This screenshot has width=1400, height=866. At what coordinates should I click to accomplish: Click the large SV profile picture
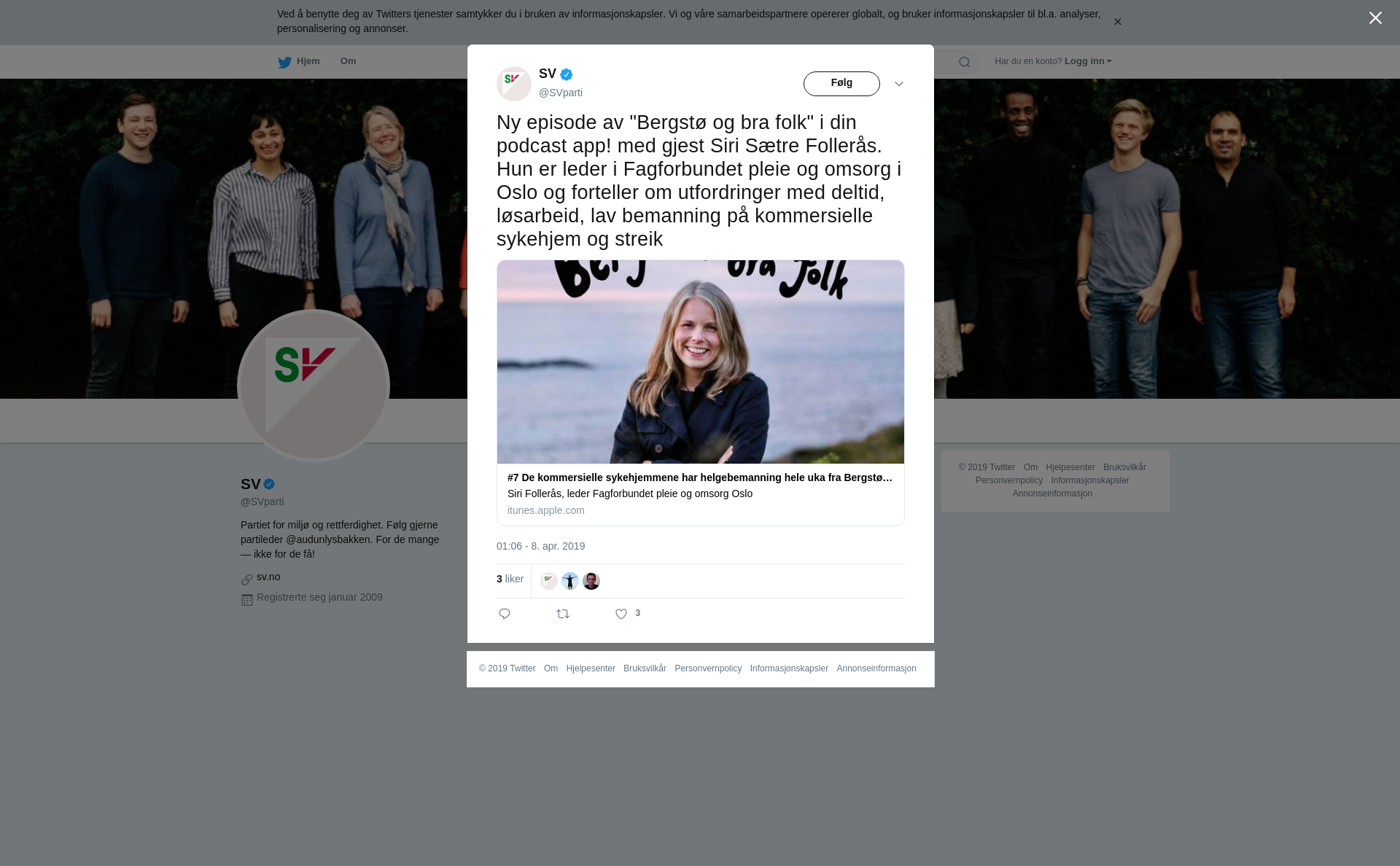[x=314, y=386]
